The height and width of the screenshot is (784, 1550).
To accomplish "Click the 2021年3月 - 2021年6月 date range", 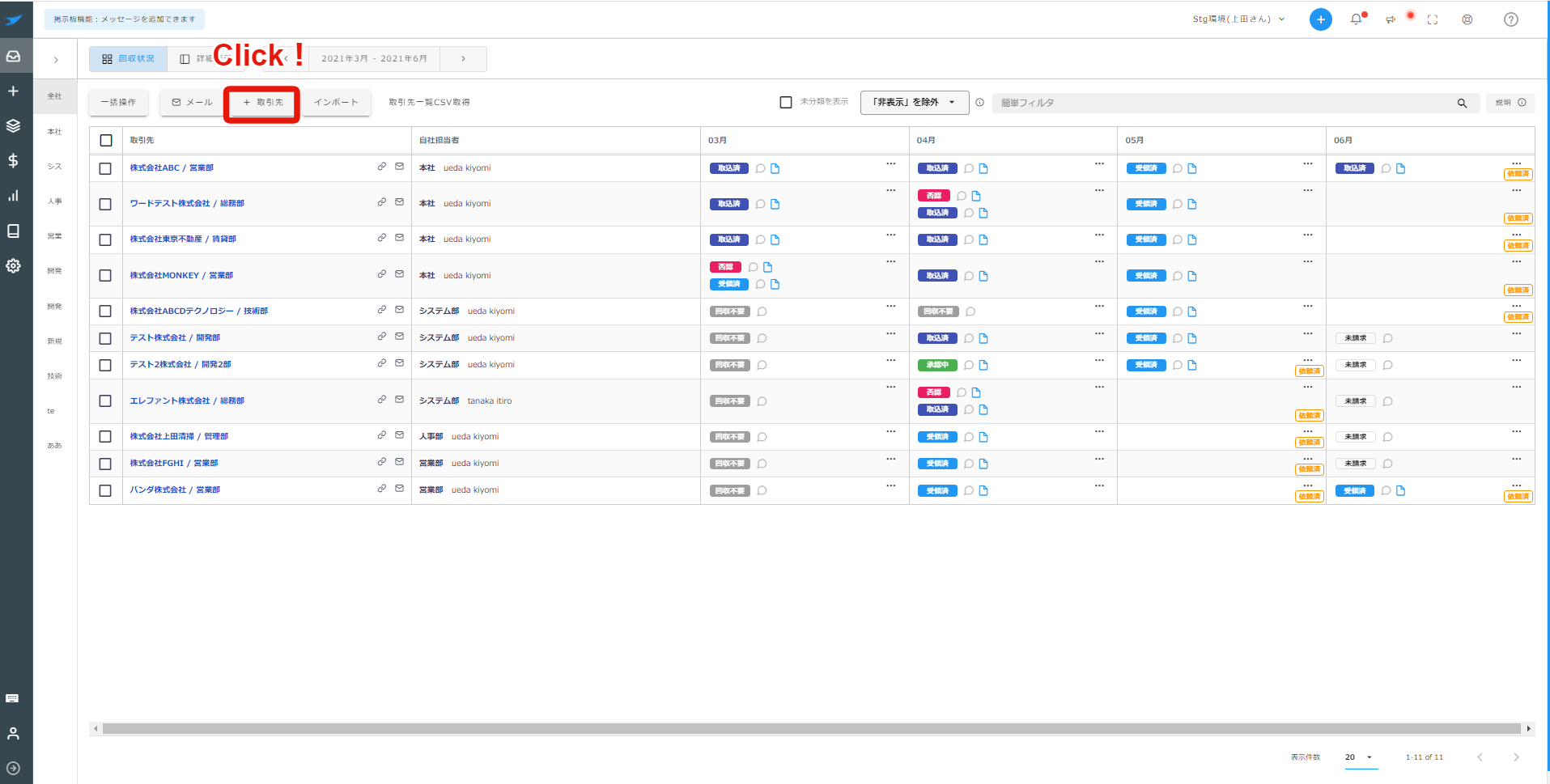I will point(374,59).
